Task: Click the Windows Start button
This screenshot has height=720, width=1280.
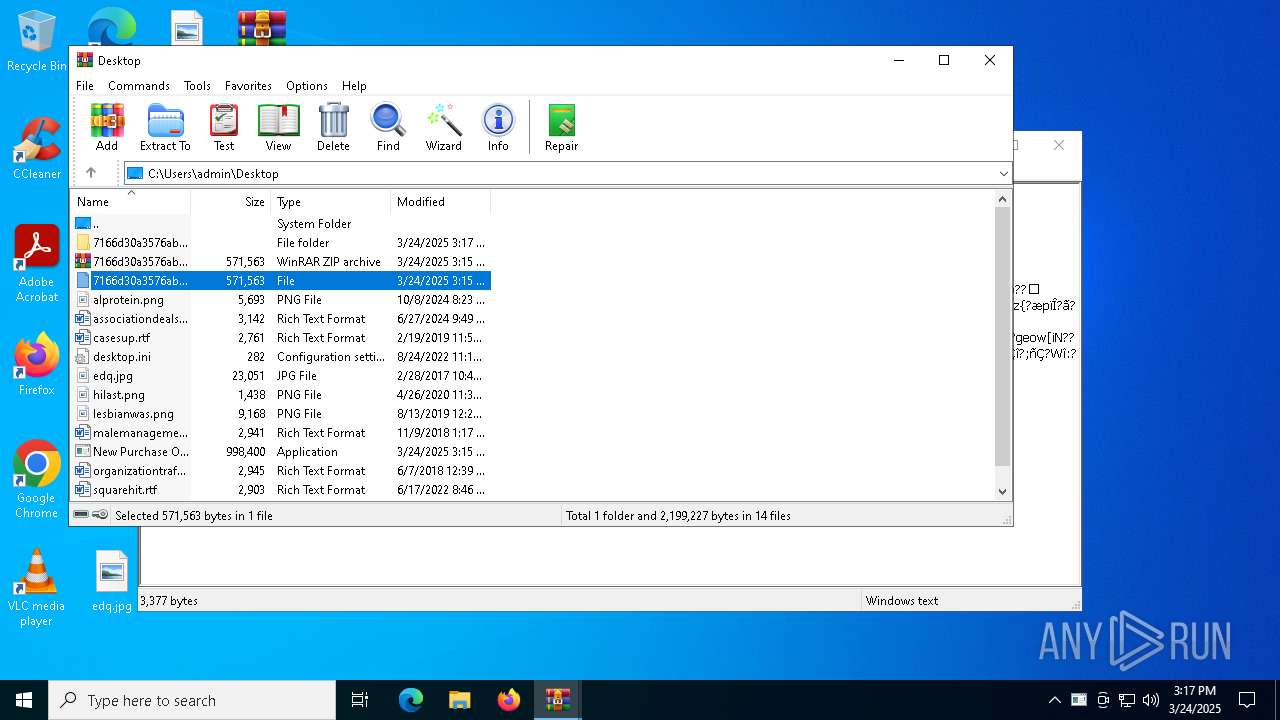Action: 24,700
